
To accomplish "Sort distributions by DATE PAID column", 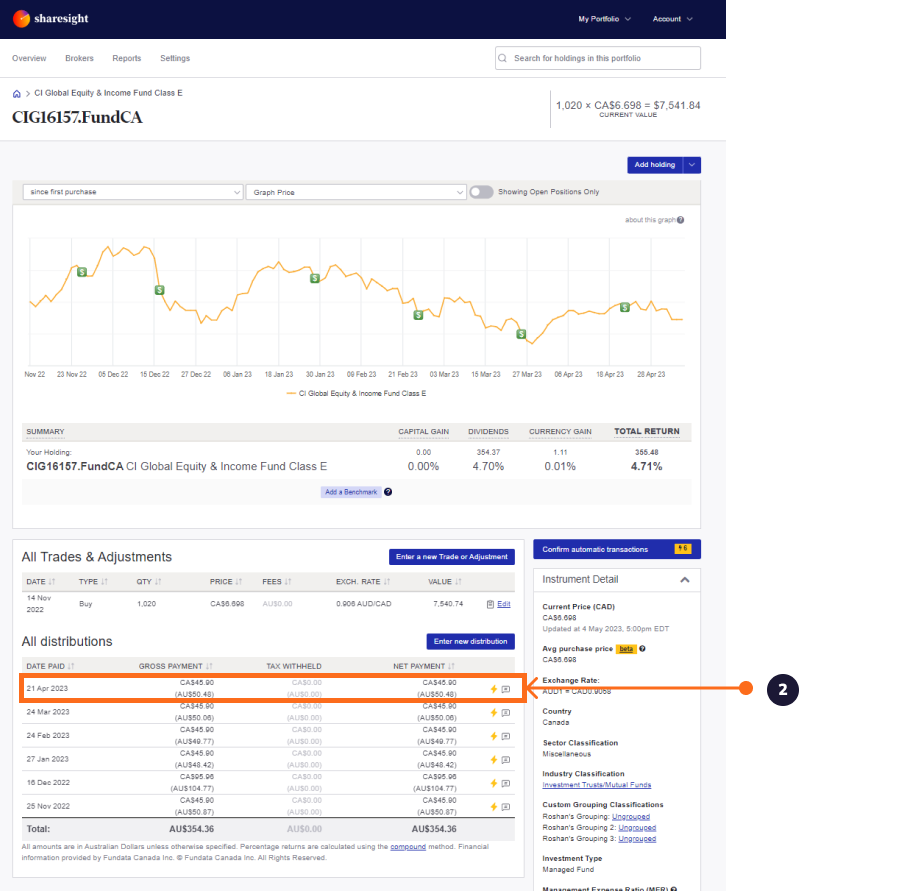I will tap(50, 666).
